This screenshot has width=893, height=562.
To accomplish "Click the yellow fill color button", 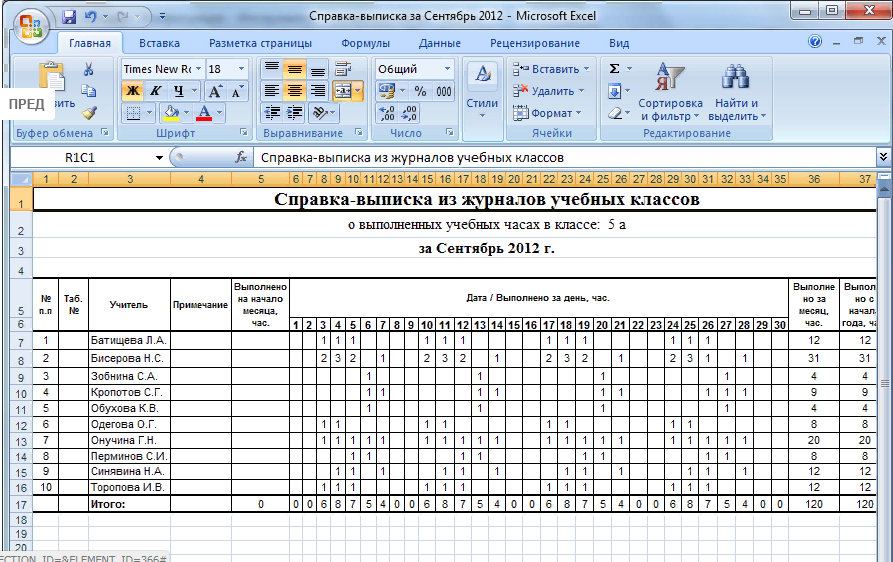I will click(170, 113).
